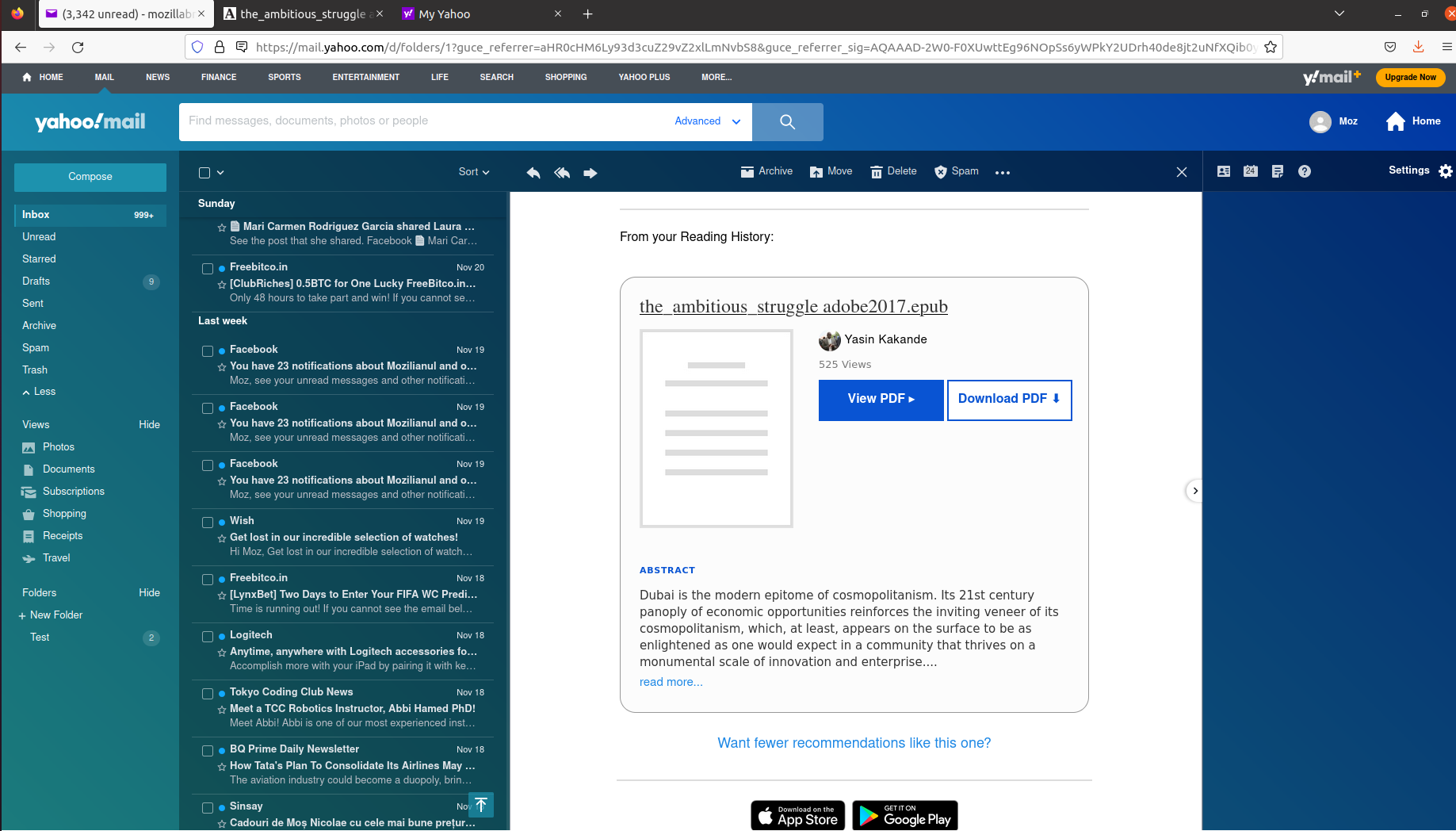Open the Notepad panel icon
The width and height of the screenshot is (1456, 831).
pyautogui.click(x=1277, y=170)
